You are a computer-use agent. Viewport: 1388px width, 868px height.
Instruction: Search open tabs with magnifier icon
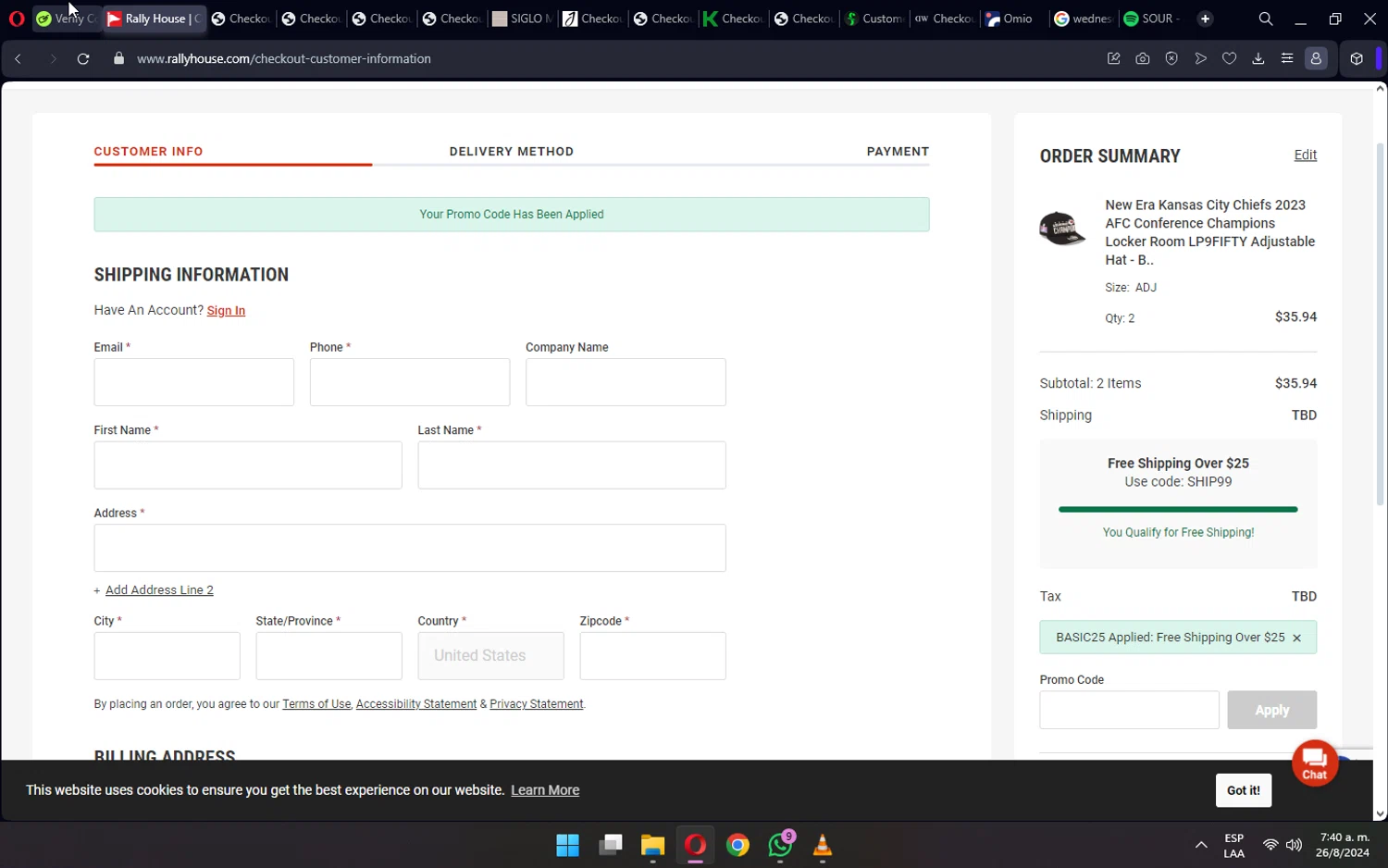coord(1266,19)
